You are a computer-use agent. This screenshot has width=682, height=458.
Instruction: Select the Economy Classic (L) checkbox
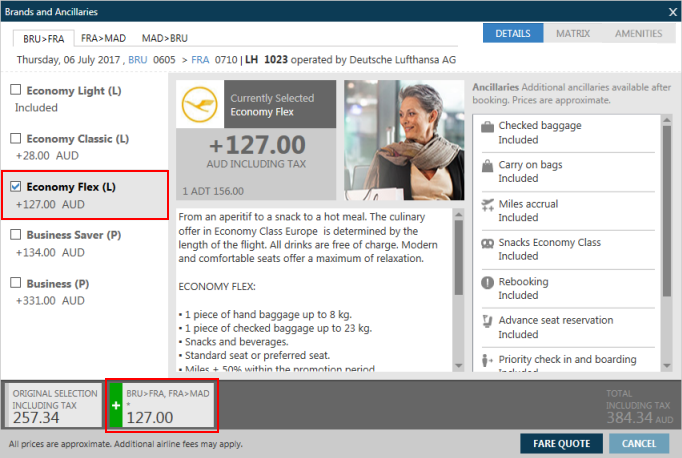coord(16,139)
